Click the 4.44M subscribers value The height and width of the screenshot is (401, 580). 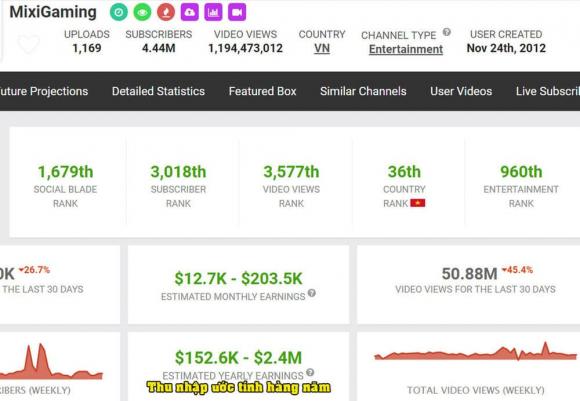(x=159, y=48)
